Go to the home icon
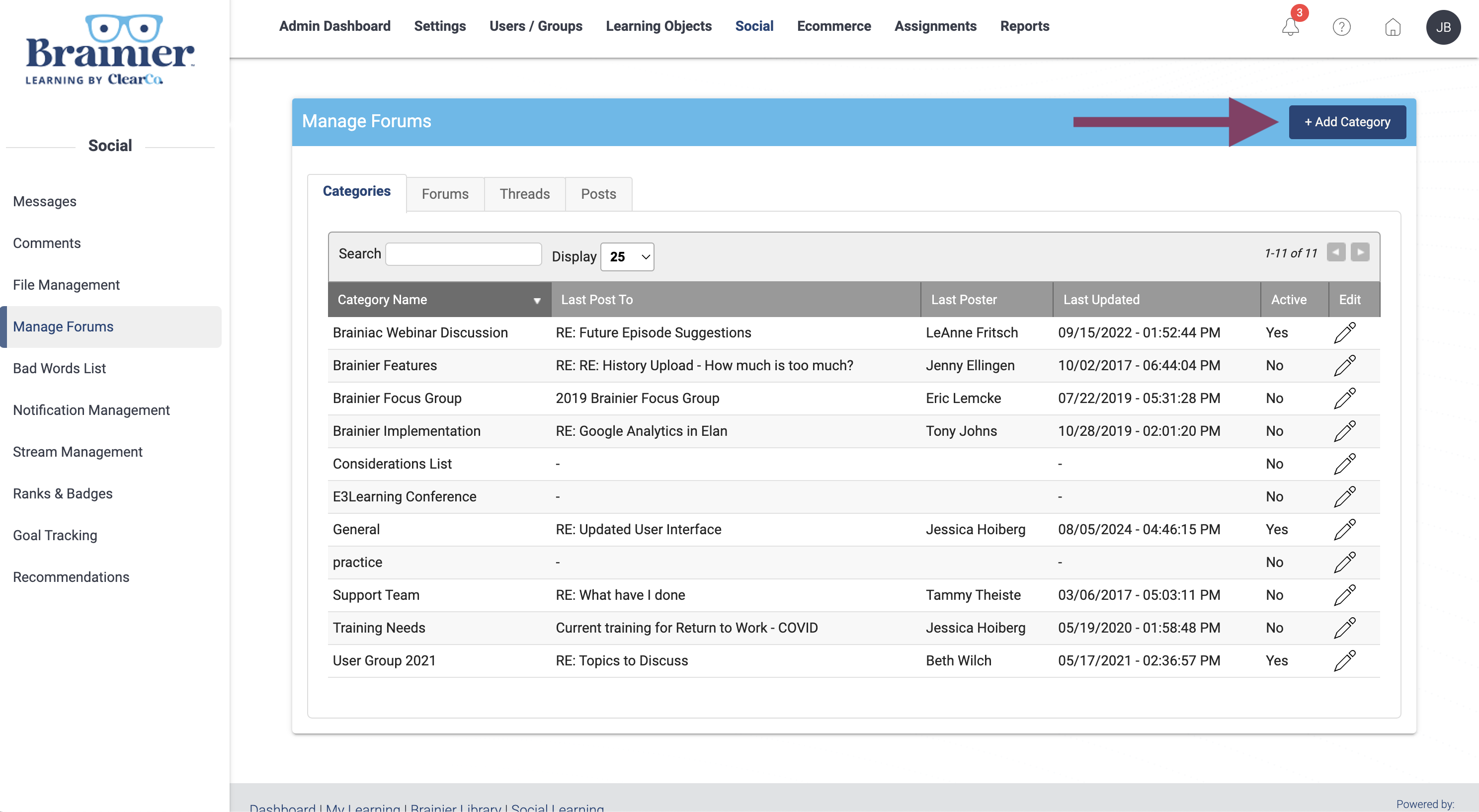This screenshot has height=812, width=1479. pos(1393,27)
